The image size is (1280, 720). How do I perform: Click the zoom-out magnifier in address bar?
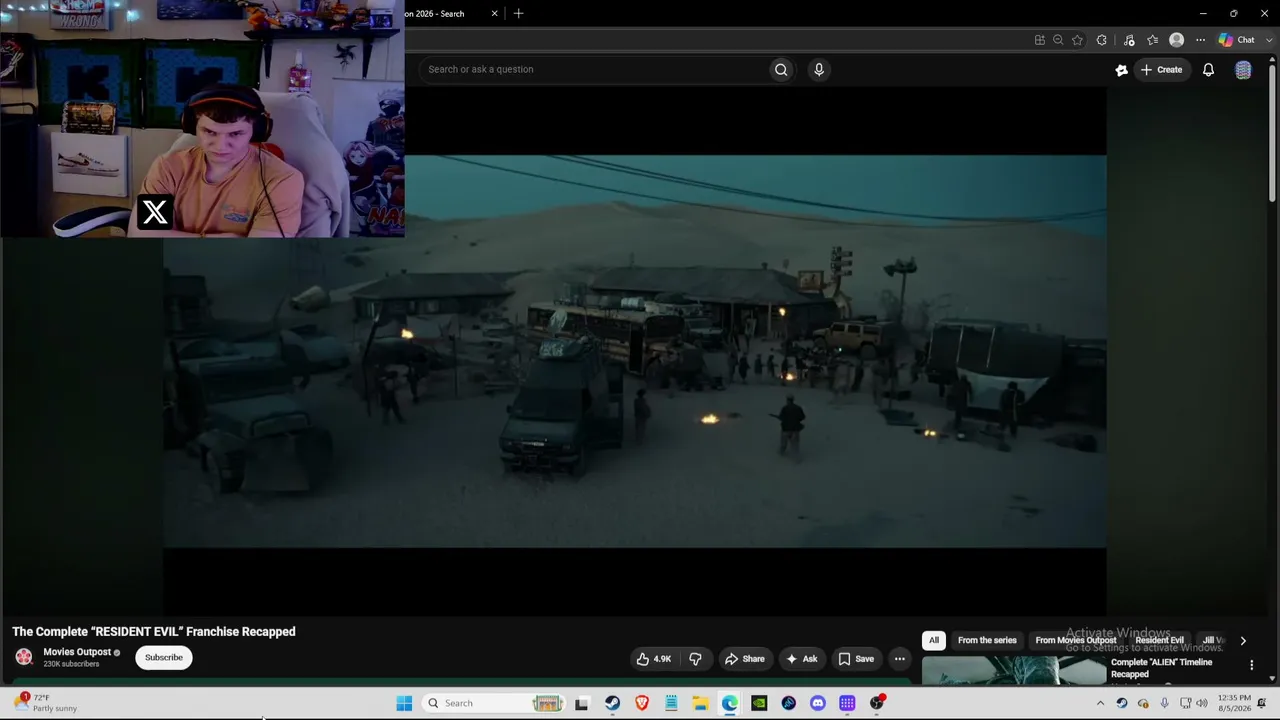coord(1058,40)
